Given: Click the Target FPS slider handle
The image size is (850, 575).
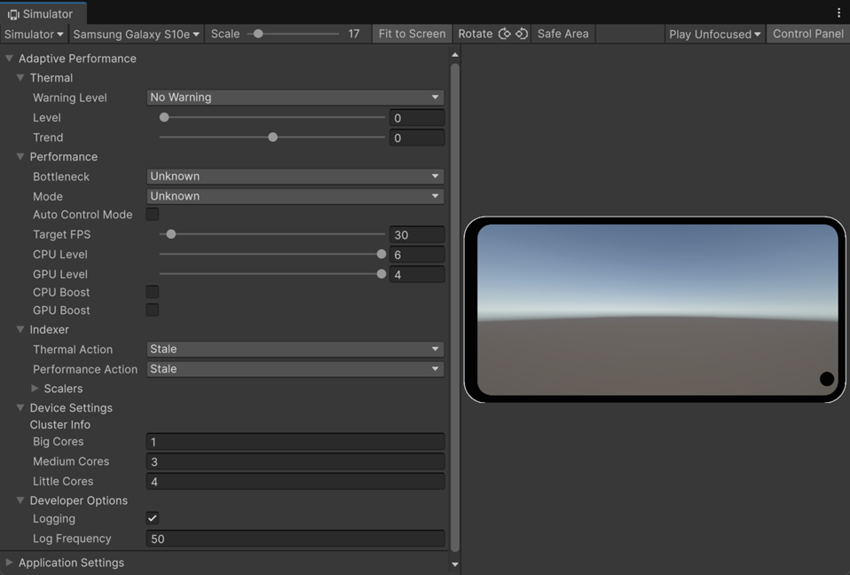Looking at the screenshot, I should (171, 235).
